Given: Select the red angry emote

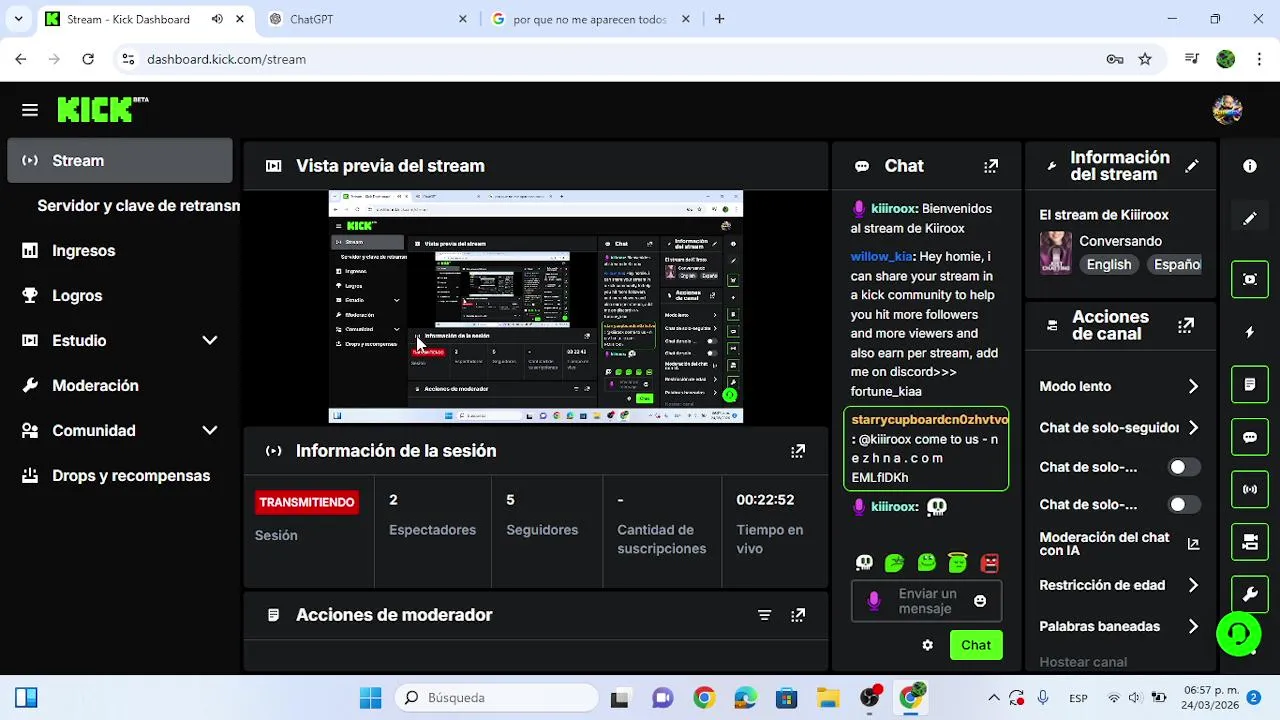Looking at the screenshot, I should coord(990,563).
